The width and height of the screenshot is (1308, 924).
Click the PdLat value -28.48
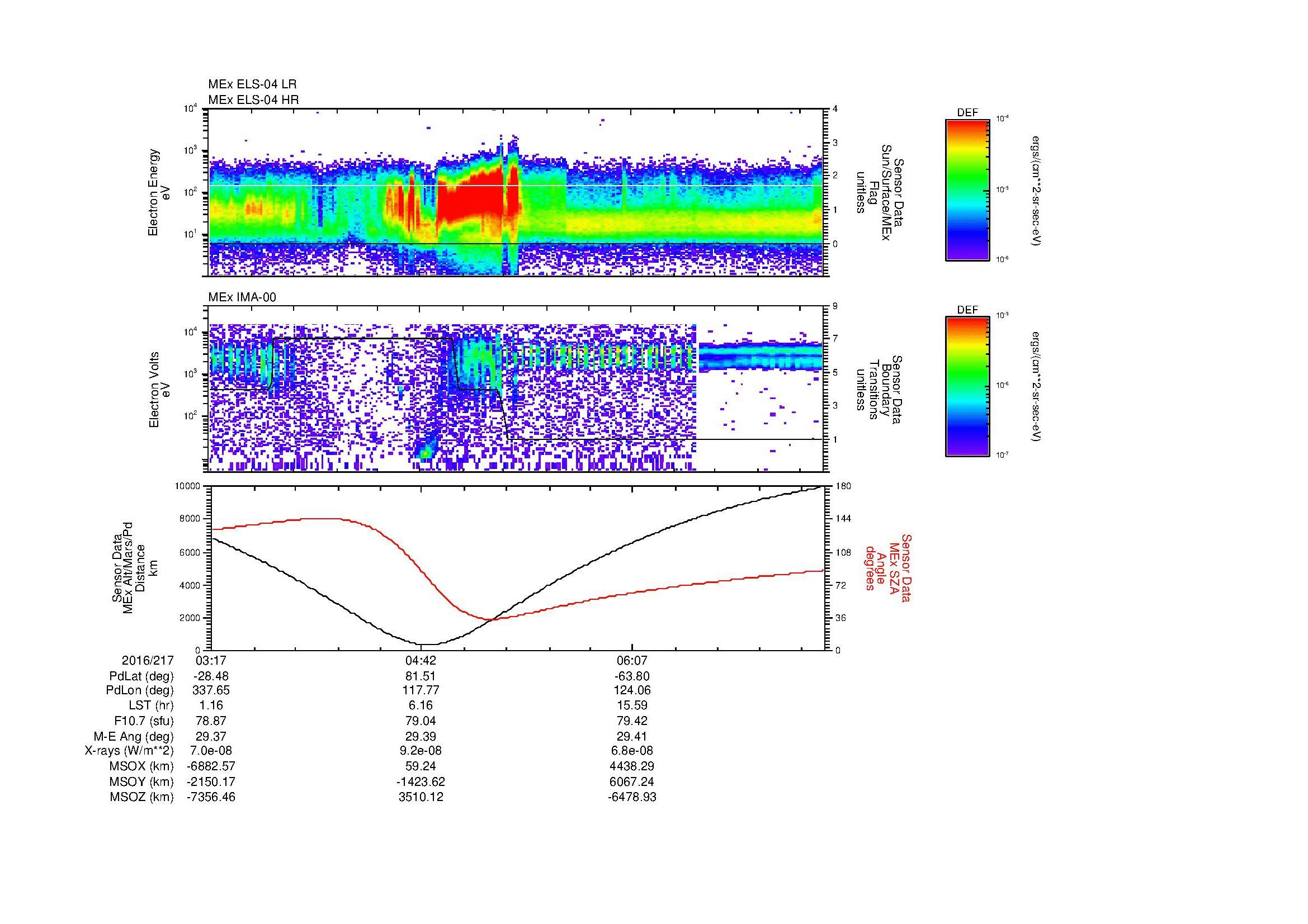pyautogui.click(x=211, y=676)
